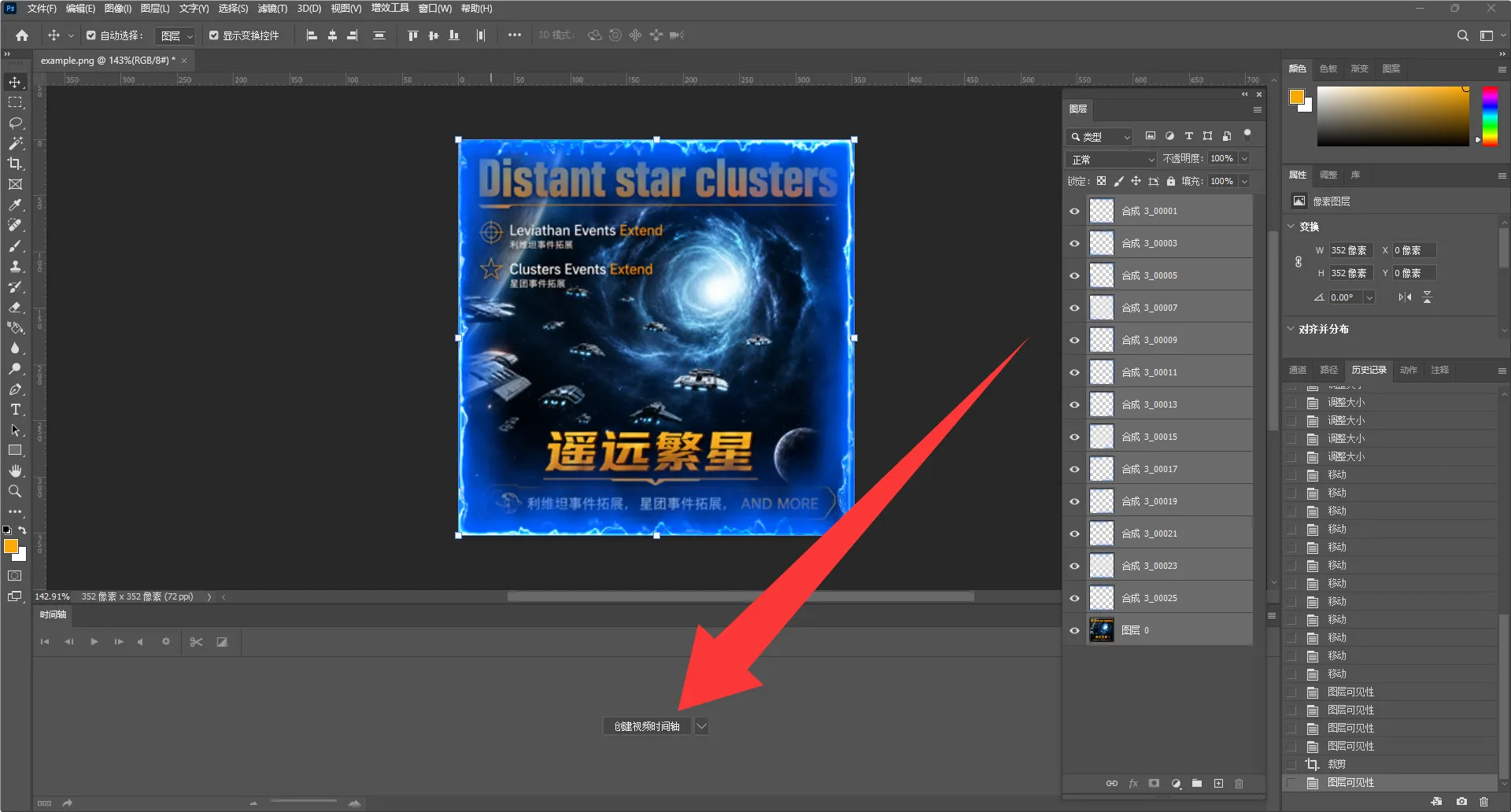
Task: Select the Lasso tool
Action: point(15,124)
